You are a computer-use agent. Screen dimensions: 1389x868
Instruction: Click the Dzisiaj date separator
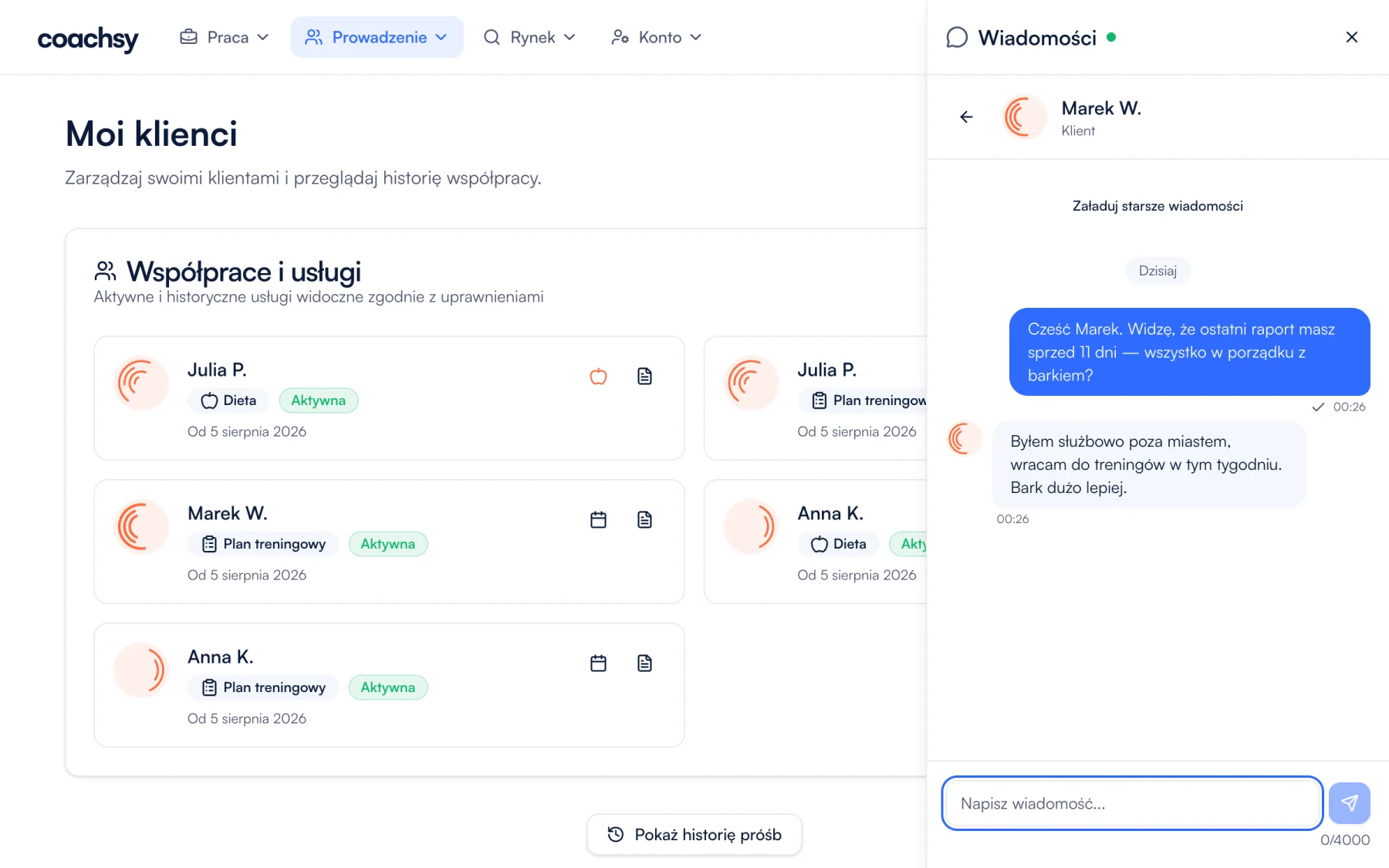(x=1157, y=271)
